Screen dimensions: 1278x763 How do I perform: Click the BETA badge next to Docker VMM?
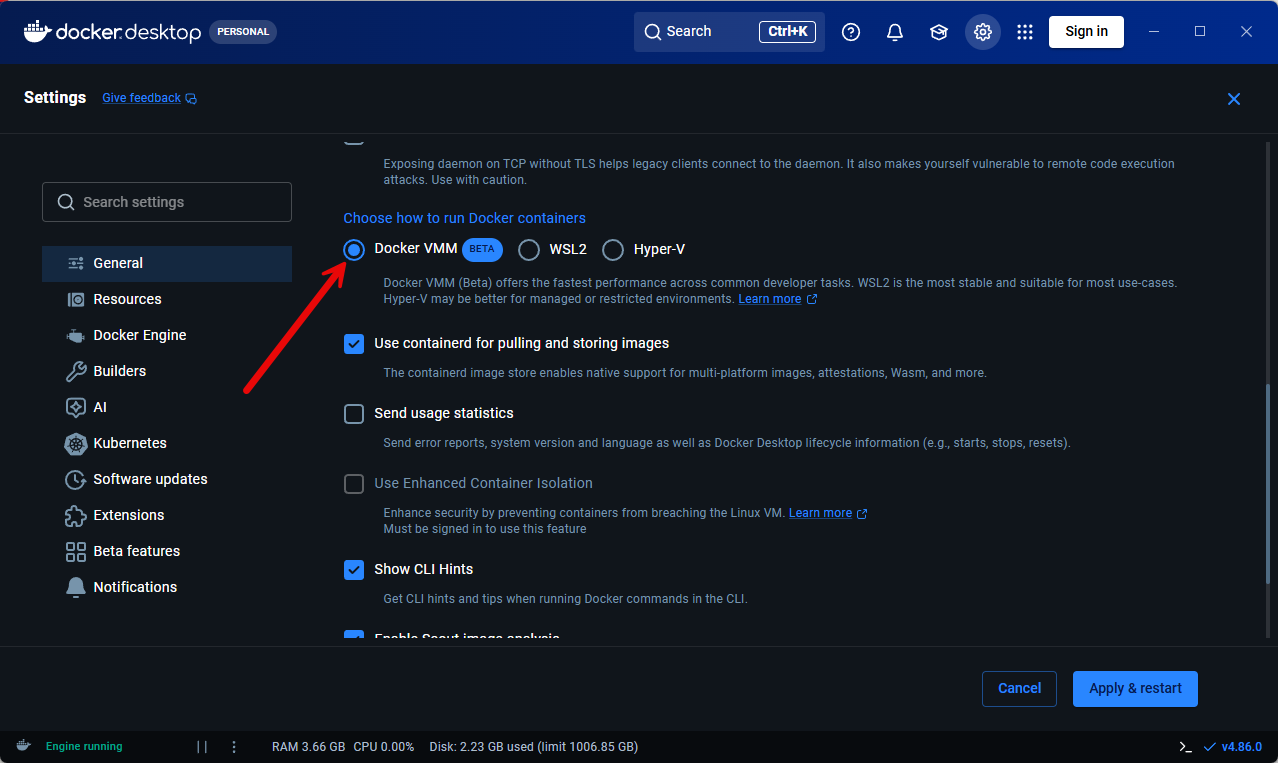pyautogui.click(x=482, y=249)
